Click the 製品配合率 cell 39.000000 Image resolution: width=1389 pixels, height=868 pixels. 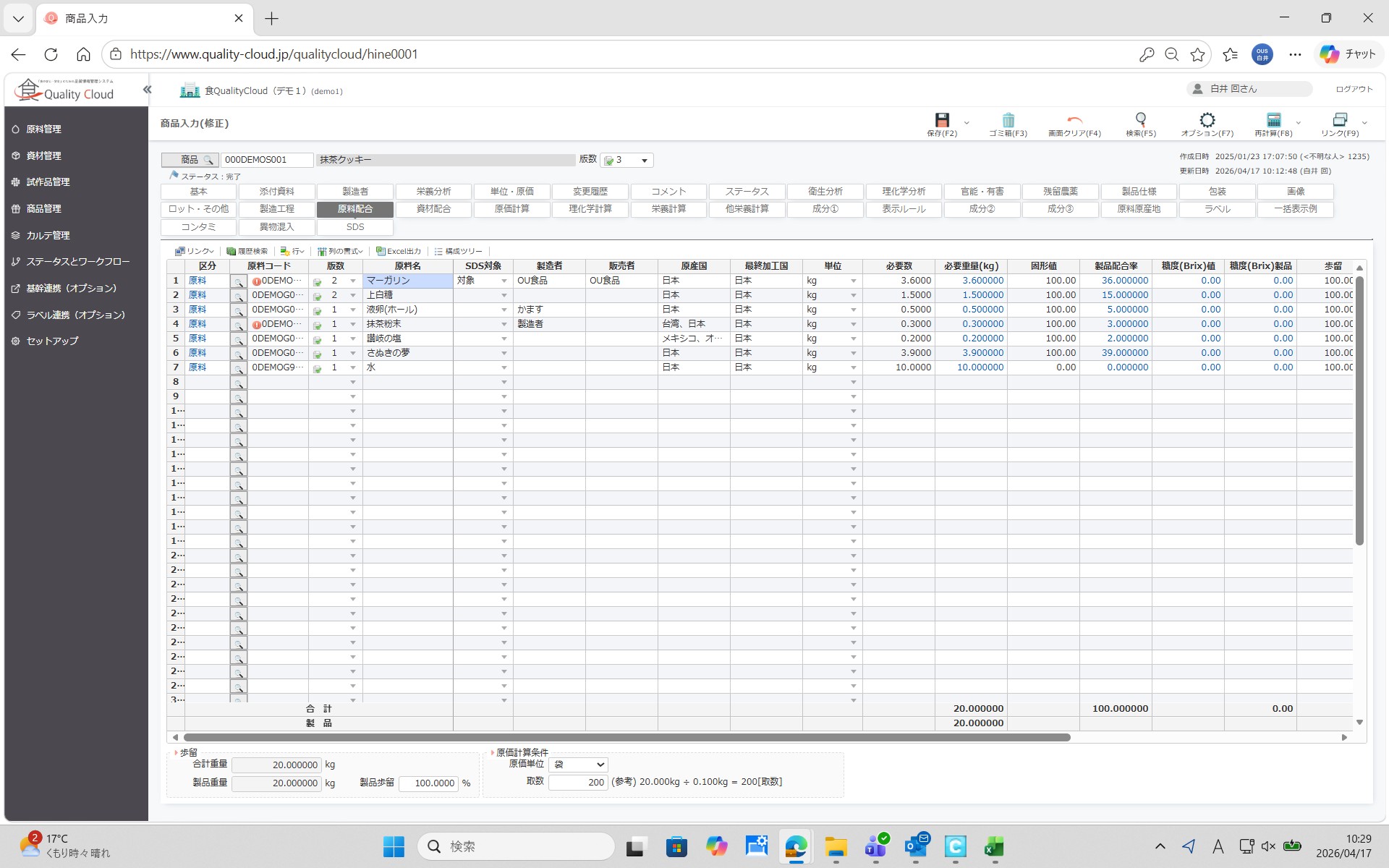[1116, 353]
